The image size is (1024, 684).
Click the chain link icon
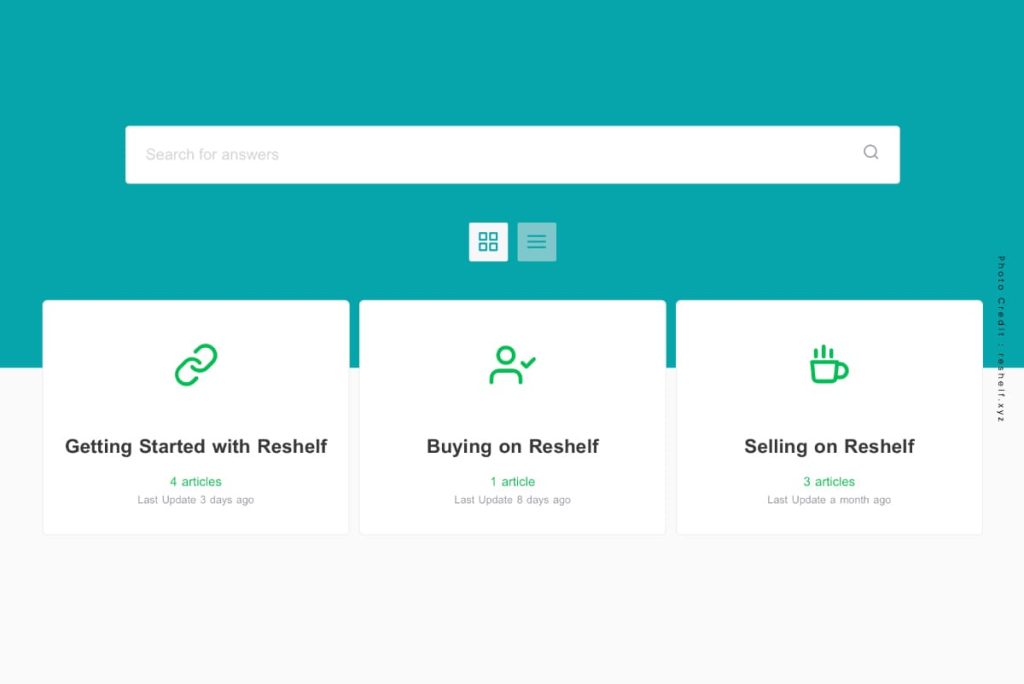point(196,365)
